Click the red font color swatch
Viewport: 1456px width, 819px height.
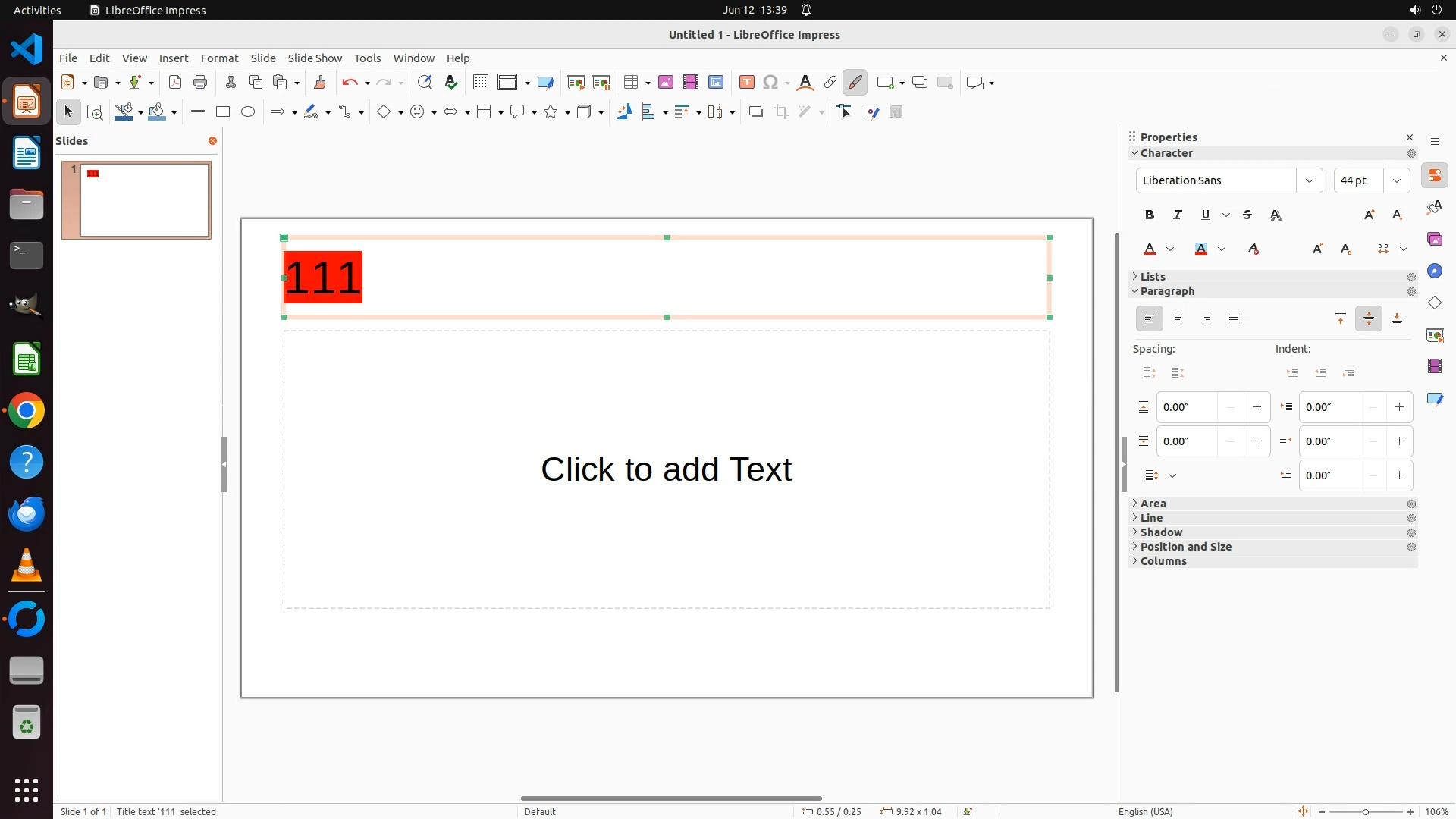point(1150,249)
